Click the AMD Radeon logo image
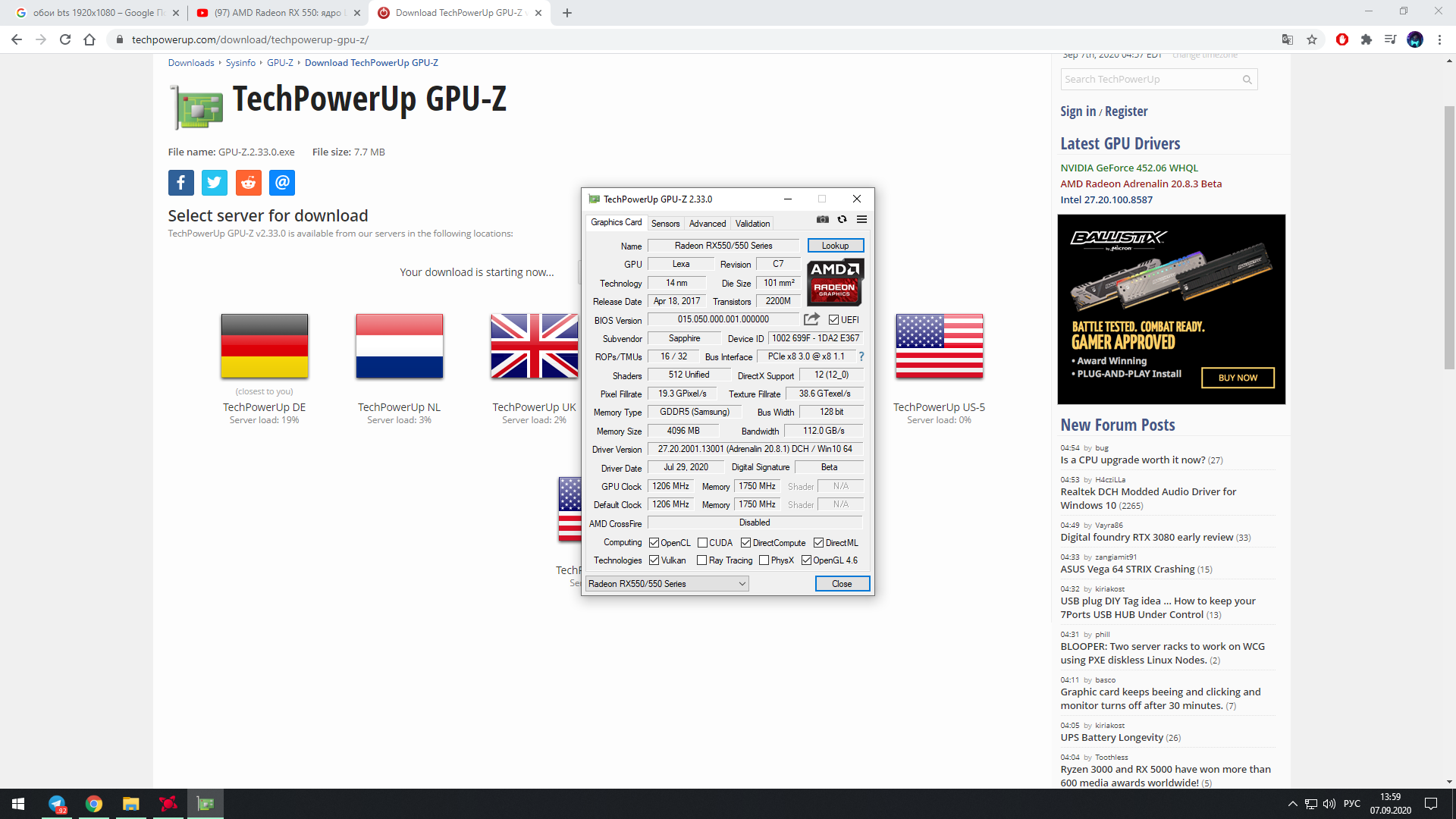 pos(834,281)
